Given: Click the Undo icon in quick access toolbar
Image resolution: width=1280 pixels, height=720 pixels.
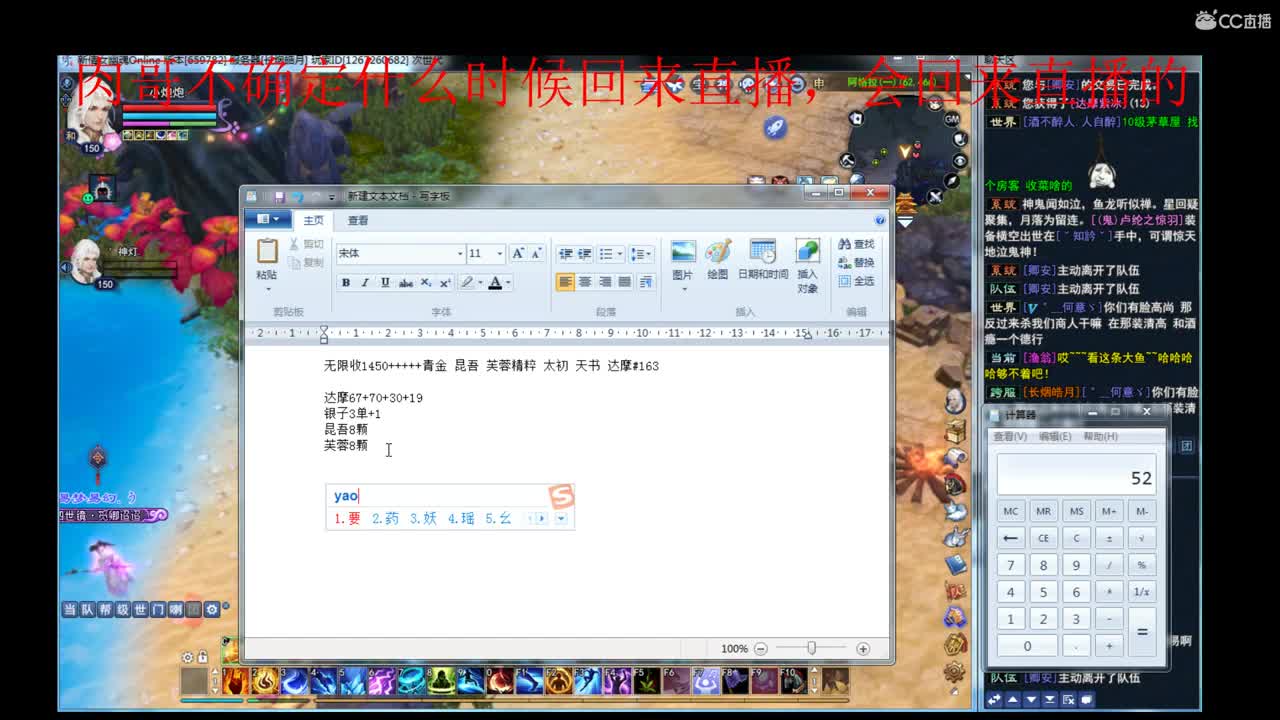Looking at the screenshot, I should 298,196.
